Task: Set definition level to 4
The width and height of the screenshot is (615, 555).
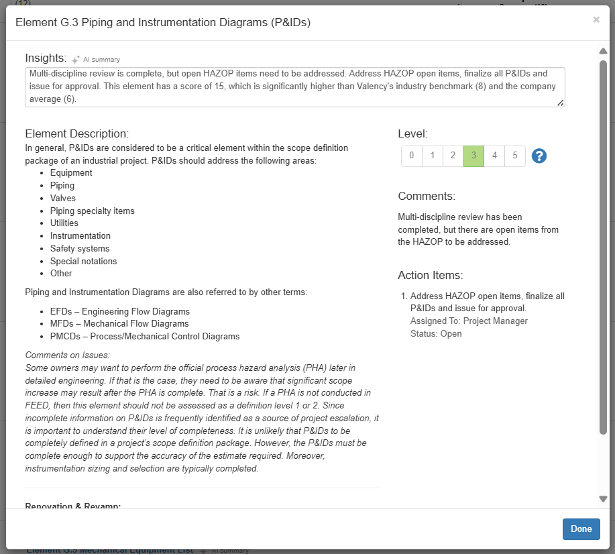Action: pos(494,156)
